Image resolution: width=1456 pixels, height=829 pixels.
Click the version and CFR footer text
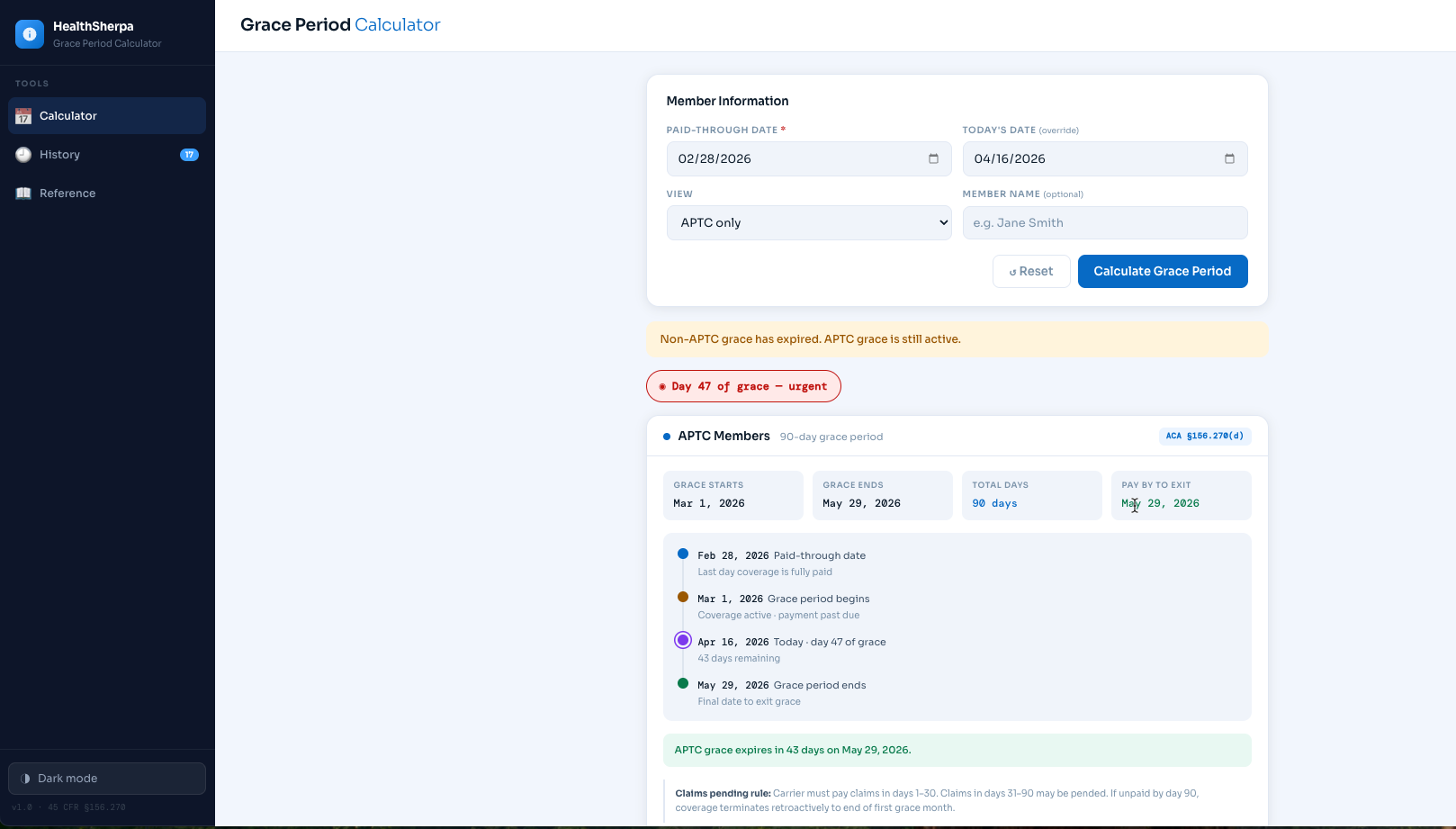[68, 807]
